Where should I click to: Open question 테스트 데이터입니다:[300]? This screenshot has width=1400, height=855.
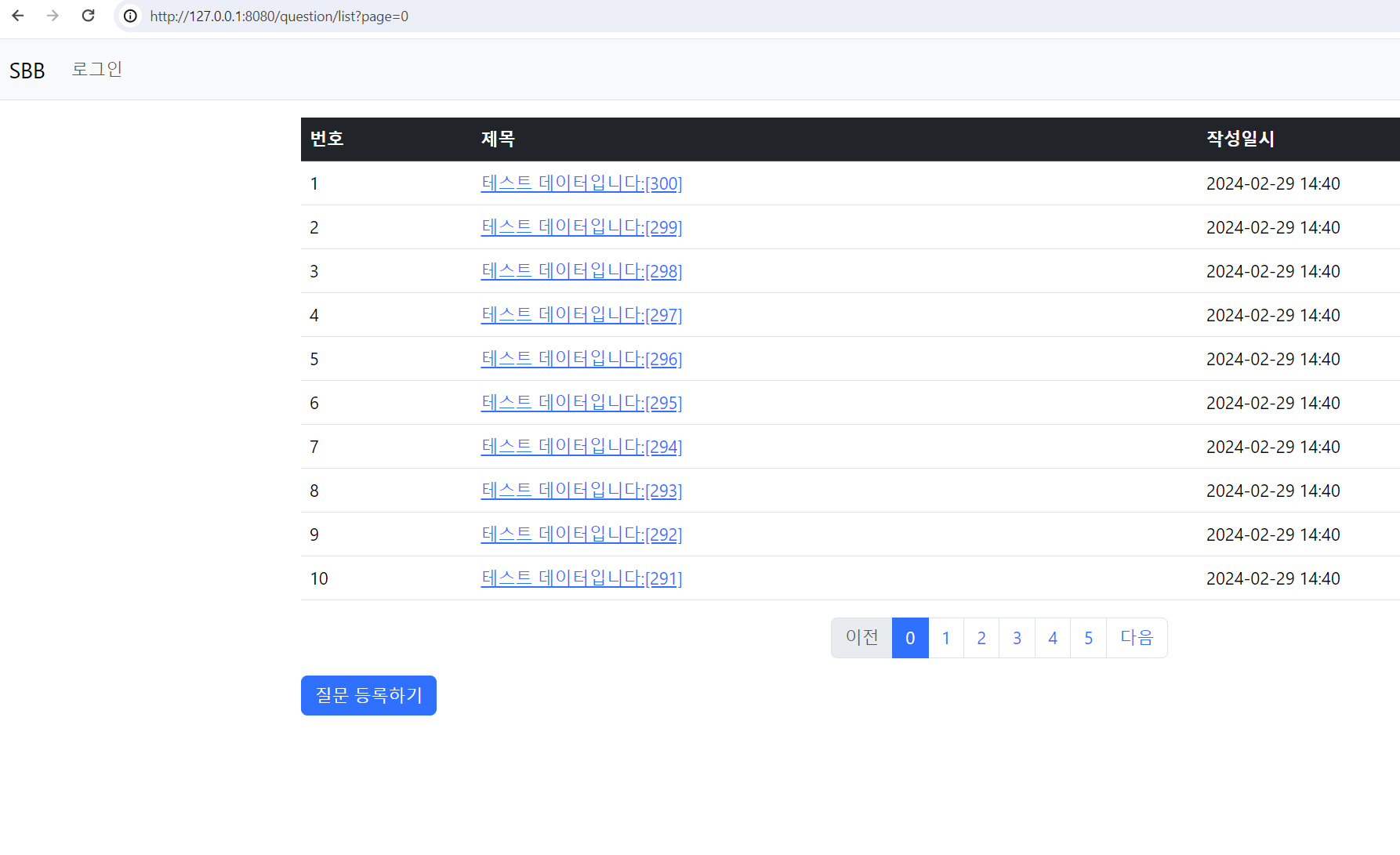click(x=582, y=183)
